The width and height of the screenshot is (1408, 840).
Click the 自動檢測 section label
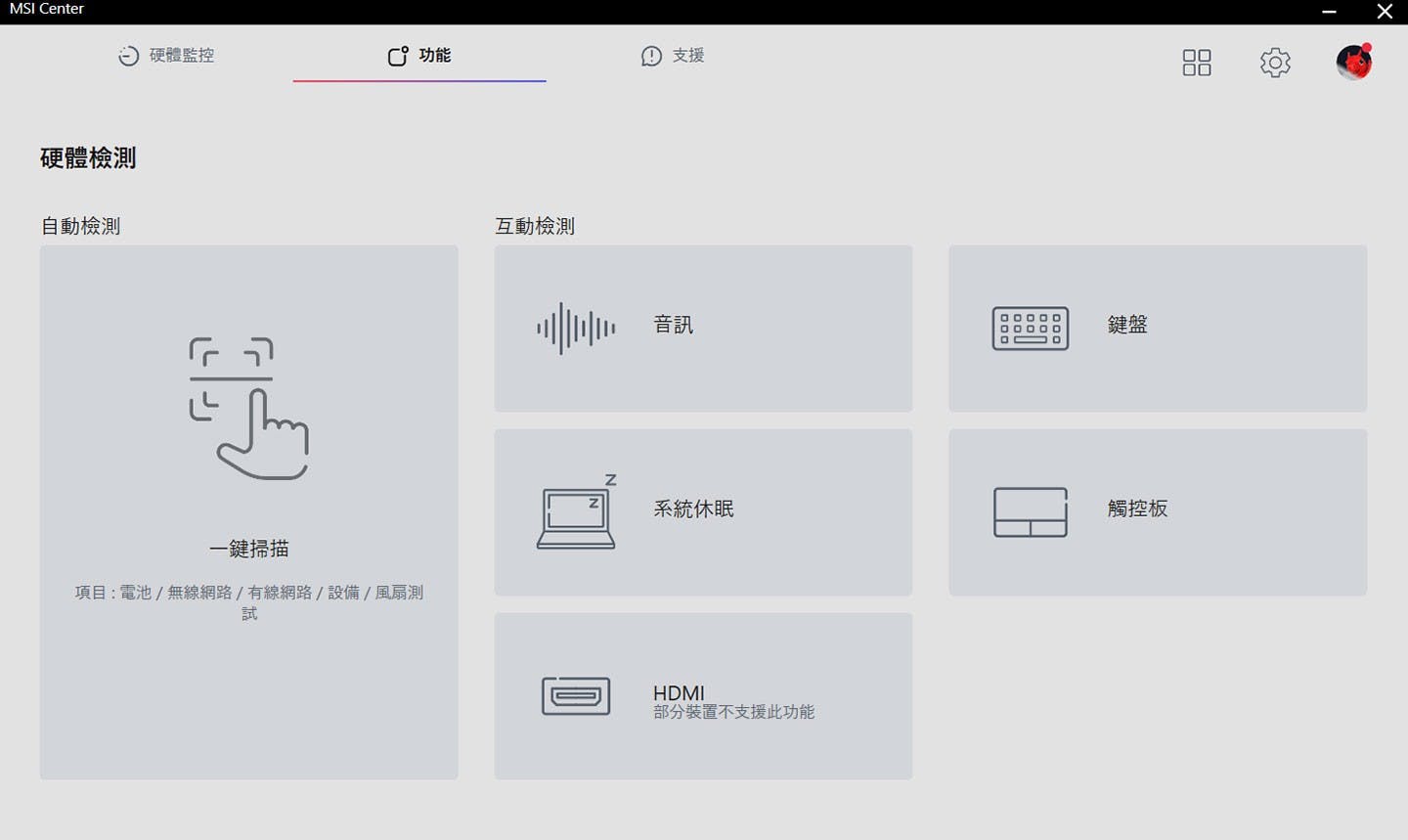pos(80,226)
